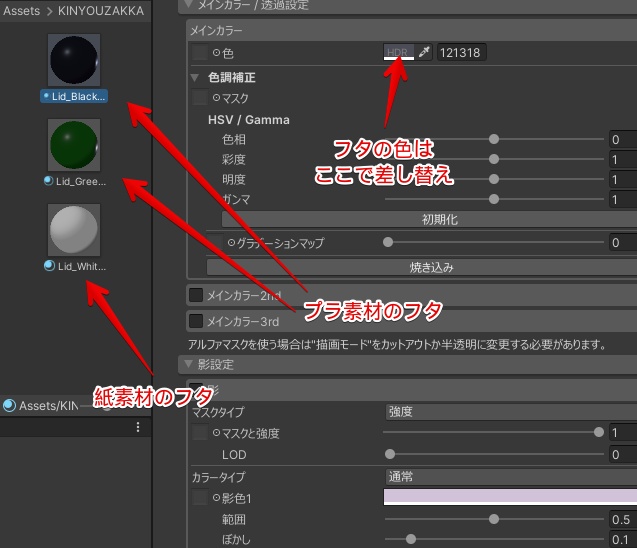The height and width of the screenshot is (548, 637).
Task: Adjust the ぼかし slider handle
Action: 411,539
